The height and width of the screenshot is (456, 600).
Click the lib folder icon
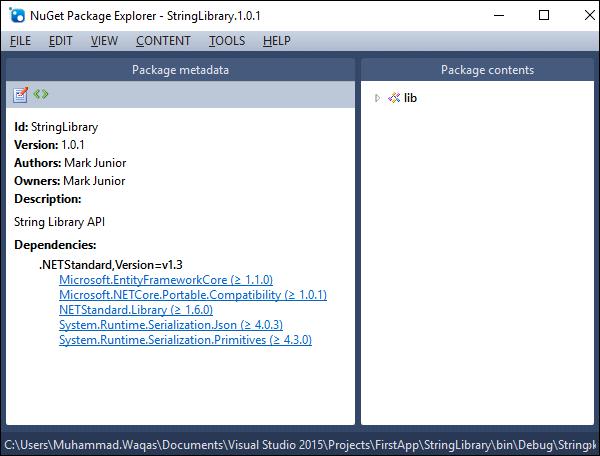pyautogui.click(x=394, y=98)
